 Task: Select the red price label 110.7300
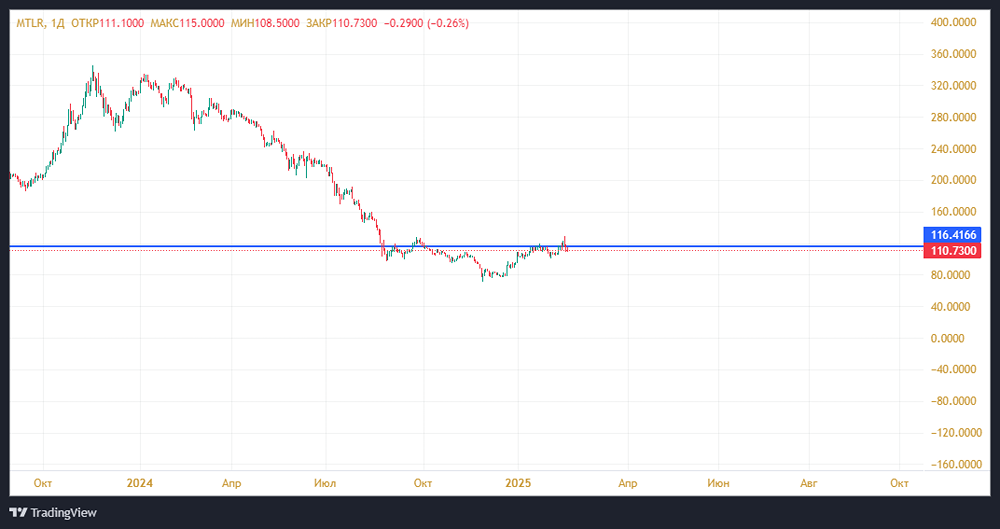coord(953,251)
